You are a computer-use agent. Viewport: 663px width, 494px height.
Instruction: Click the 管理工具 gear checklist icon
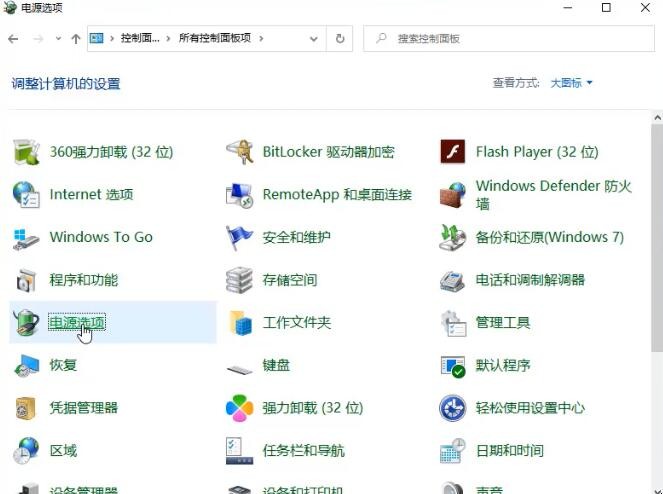coord(453,323)
